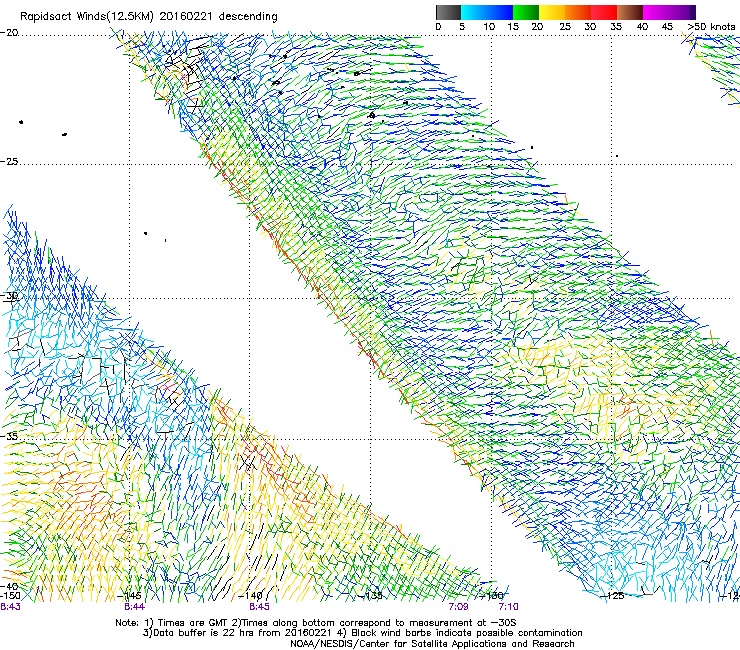
Task: Click the 8:44 swath time label
Action: 135,607
